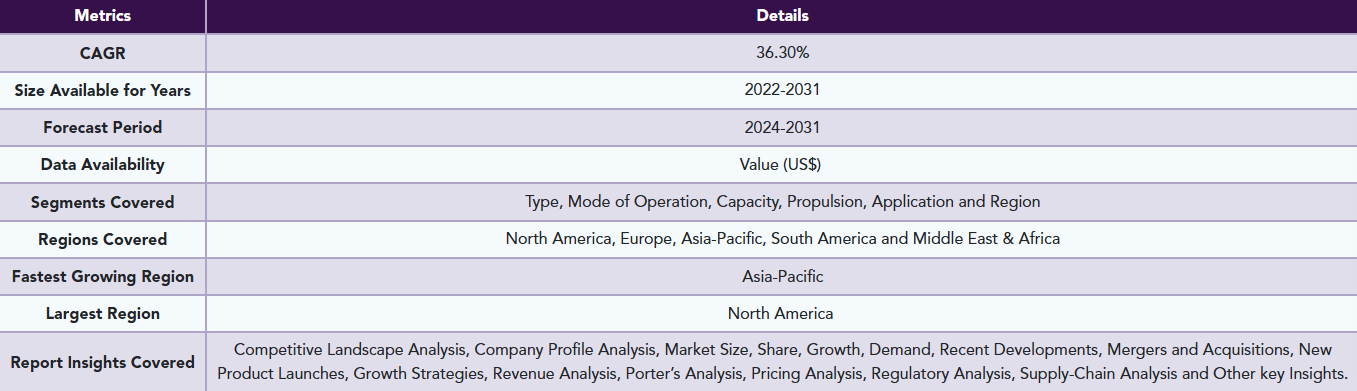
Task: Click the Asia-Pacific value cell
Action: point(782,276)
